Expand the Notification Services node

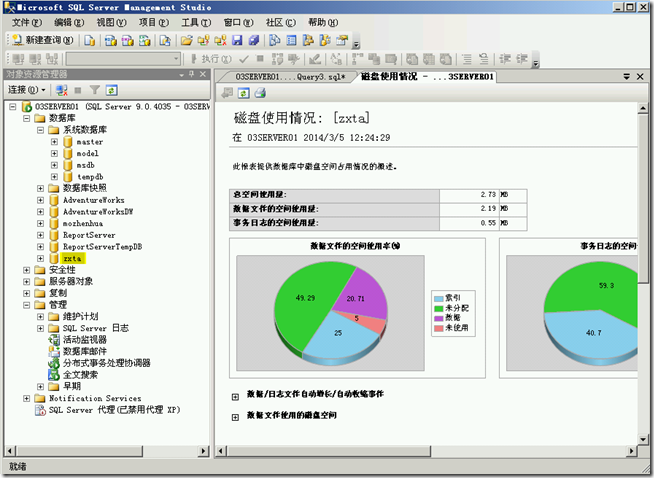coord(27,398)
